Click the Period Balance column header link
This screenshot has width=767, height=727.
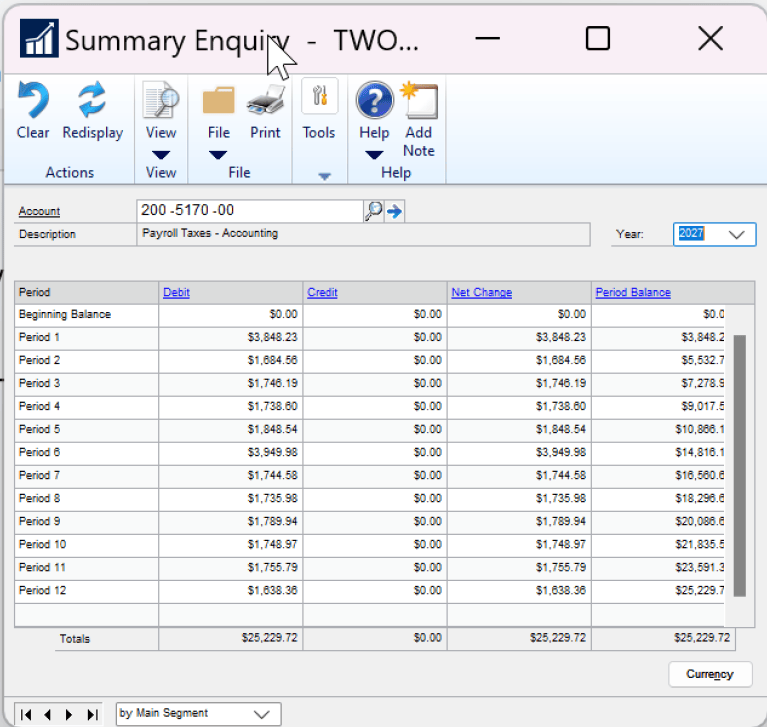pyautogui.click(x=632, y=292)
